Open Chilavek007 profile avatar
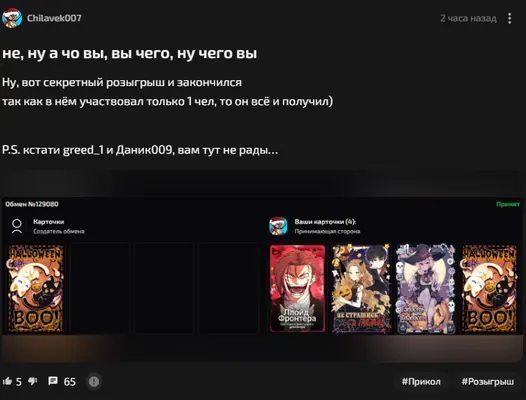 point(12,18)
